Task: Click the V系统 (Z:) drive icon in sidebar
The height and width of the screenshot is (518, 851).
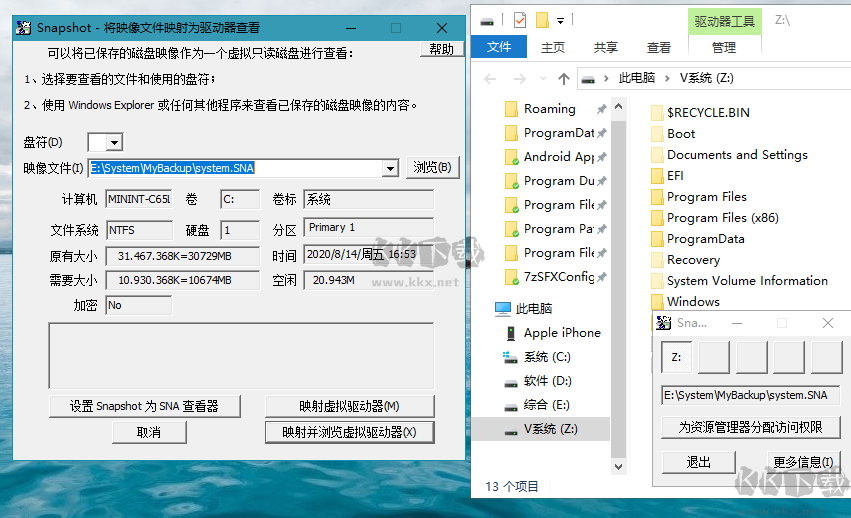Action: 511,431
